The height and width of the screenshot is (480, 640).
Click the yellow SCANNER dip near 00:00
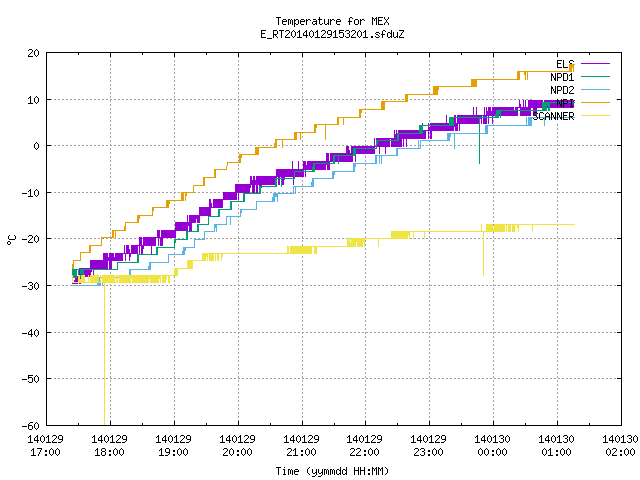coord(484,253)
